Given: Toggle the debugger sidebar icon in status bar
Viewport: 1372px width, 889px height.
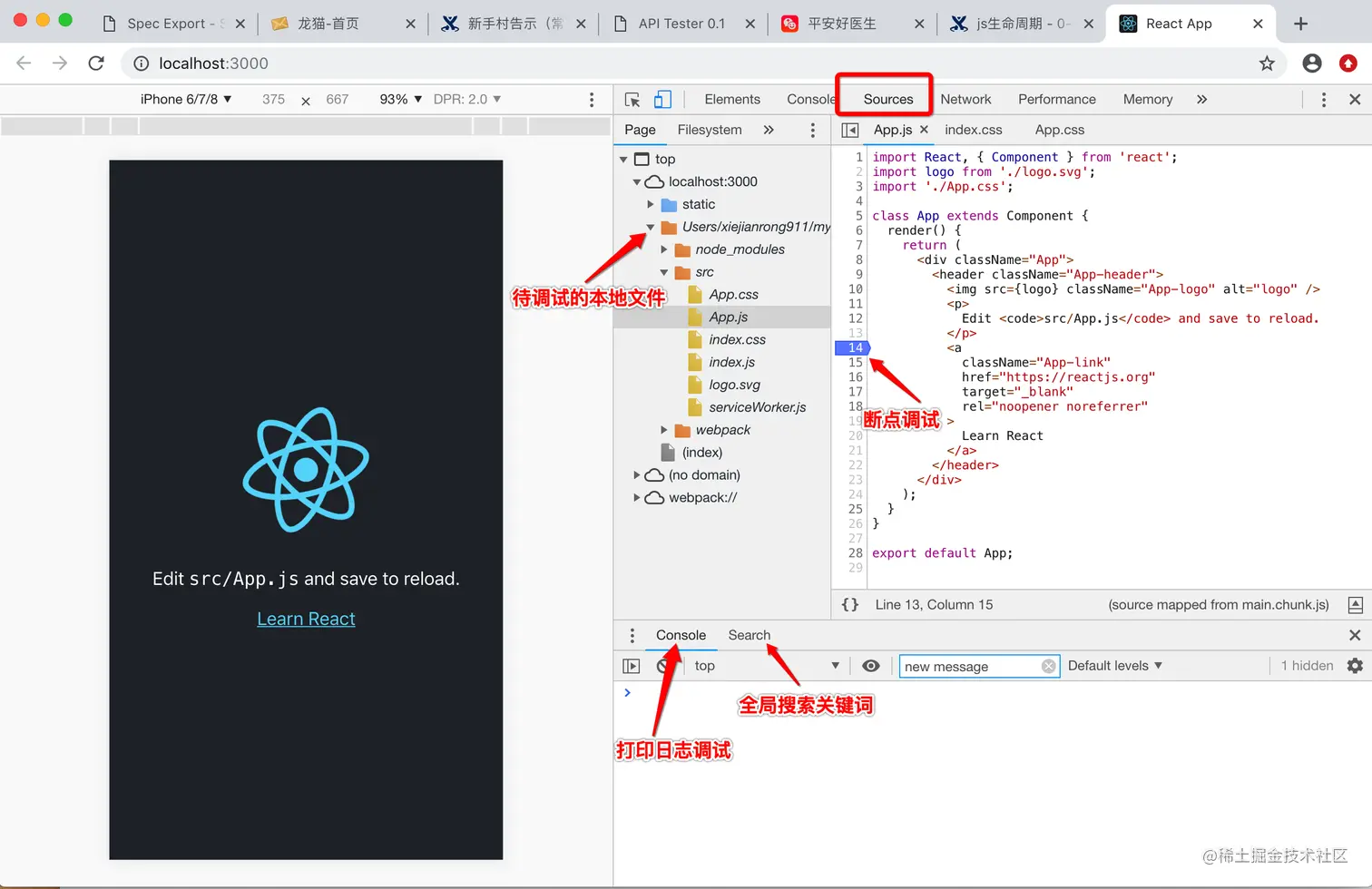Looking at the screenshot, I should pos(1355,604).
